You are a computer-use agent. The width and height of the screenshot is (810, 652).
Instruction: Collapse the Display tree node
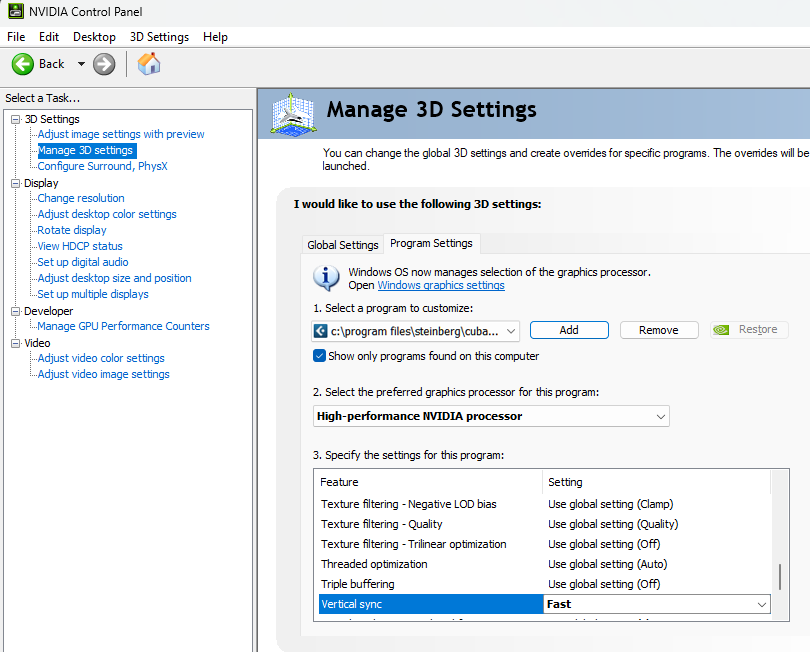pos(15,183)
